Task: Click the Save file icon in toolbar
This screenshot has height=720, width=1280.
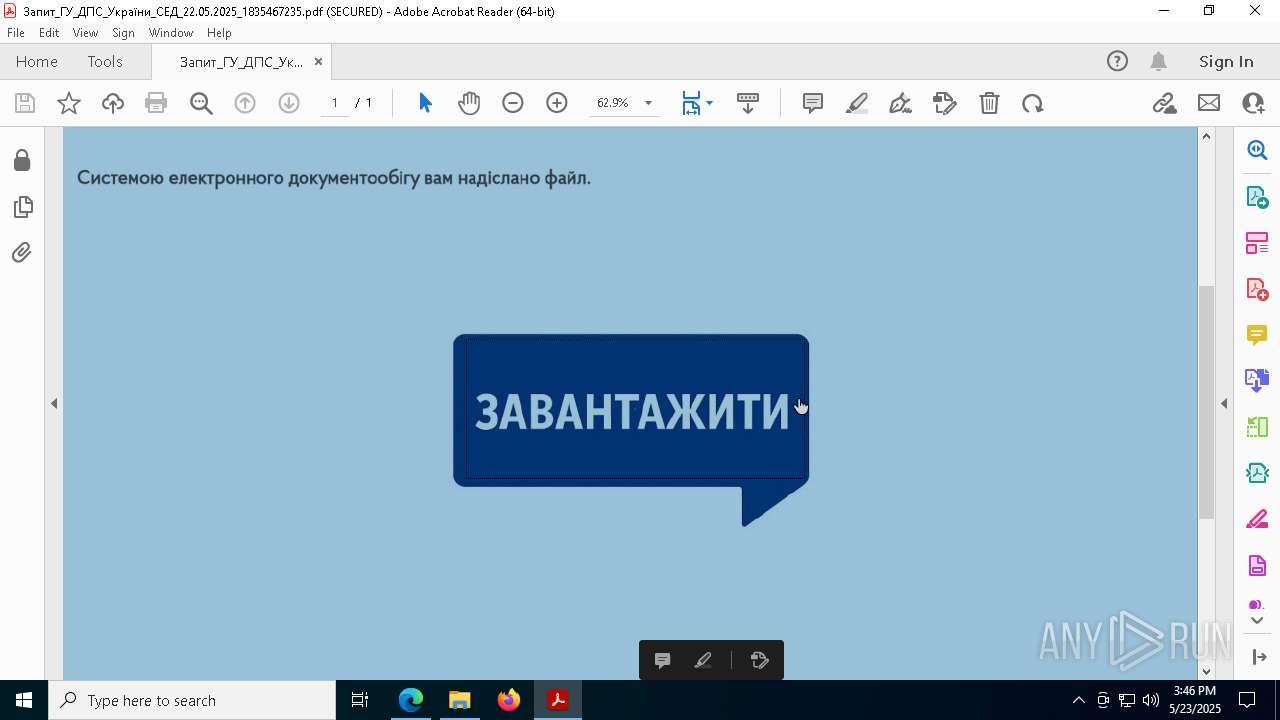Action: [25, 103]
